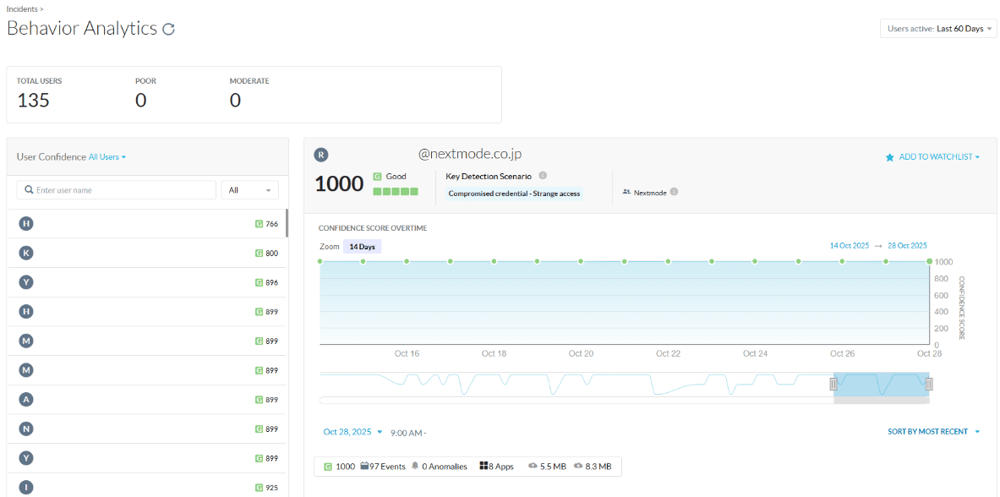
Task: Open the Users active Last 60 Days dropdown
Action: point(938,29)
